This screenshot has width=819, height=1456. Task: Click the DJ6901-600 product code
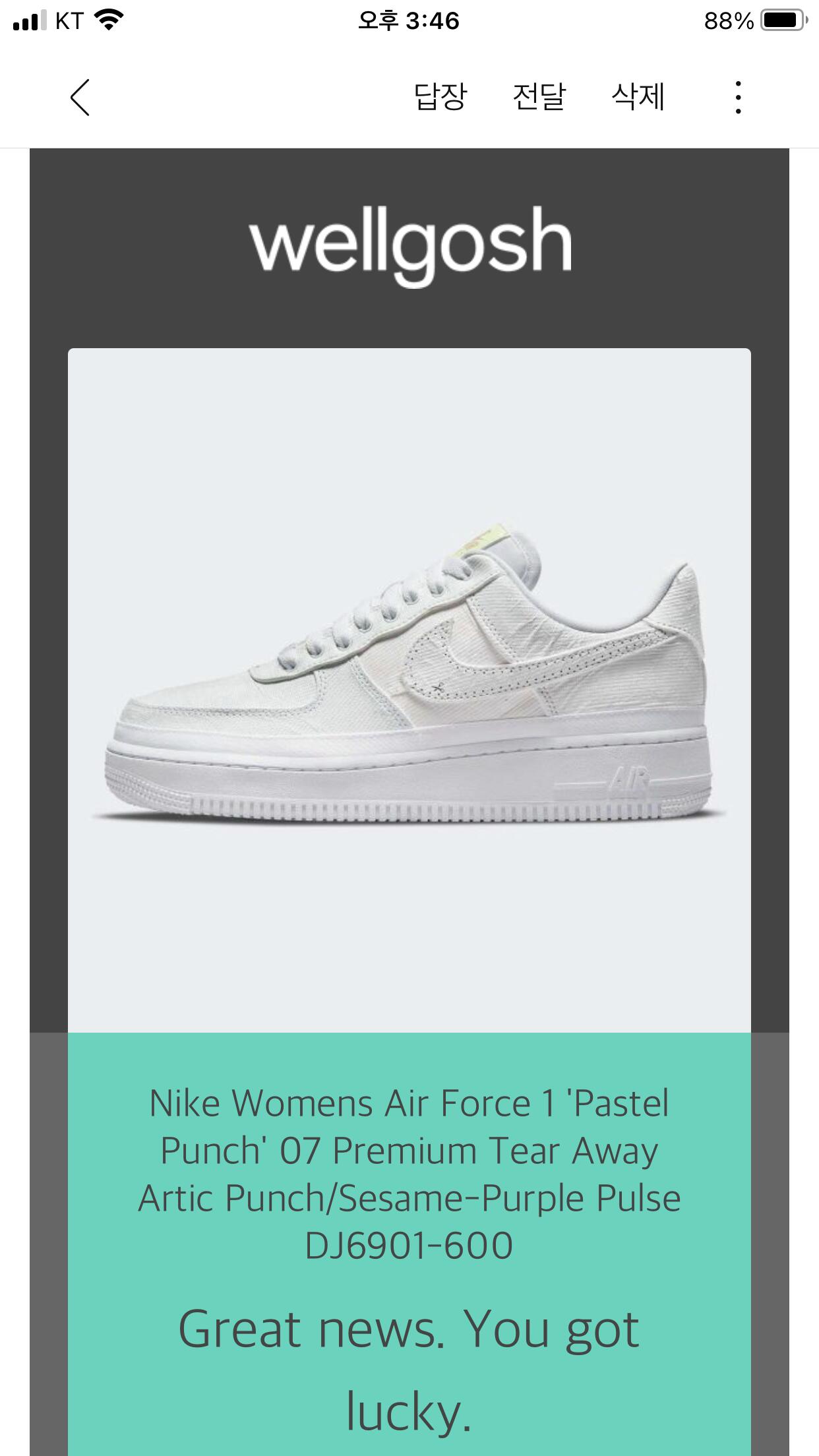point(409,1246)
